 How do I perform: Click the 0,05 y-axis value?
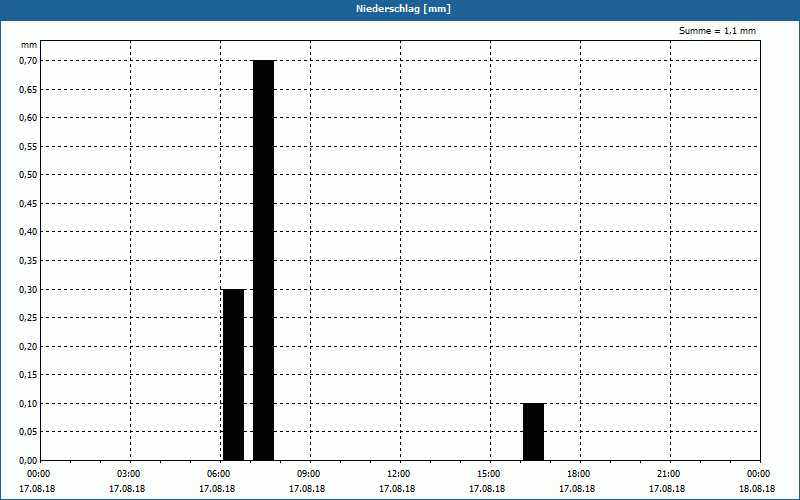28,432
